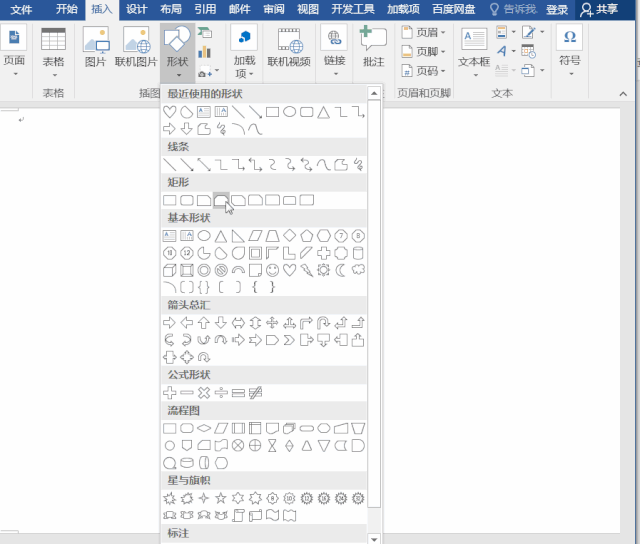
Task: Switch to the Home tab
Action: pos(67,9)
